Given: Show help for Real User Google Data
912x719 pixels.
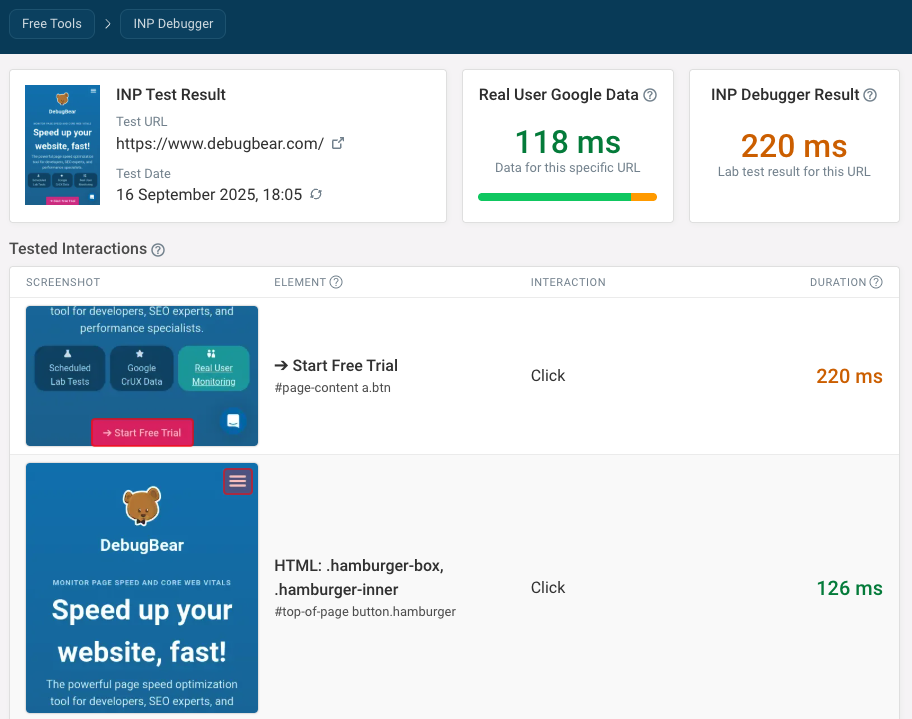Looking at the screenshot, I should coord(650,95).
